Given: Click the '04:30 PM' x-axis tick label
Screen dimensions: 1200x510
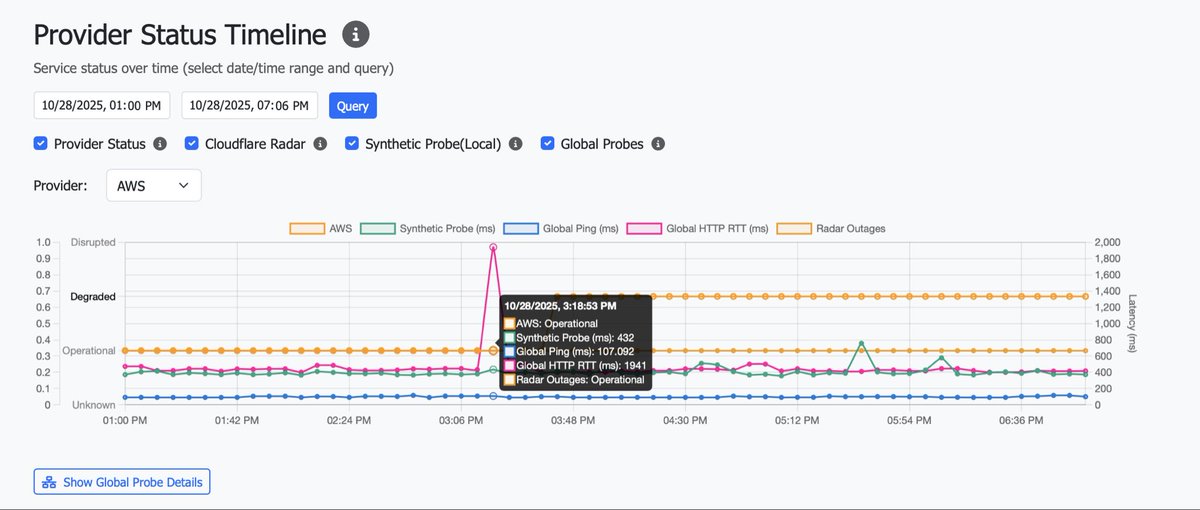Looking at the screenshot, I should coord(686,421).
